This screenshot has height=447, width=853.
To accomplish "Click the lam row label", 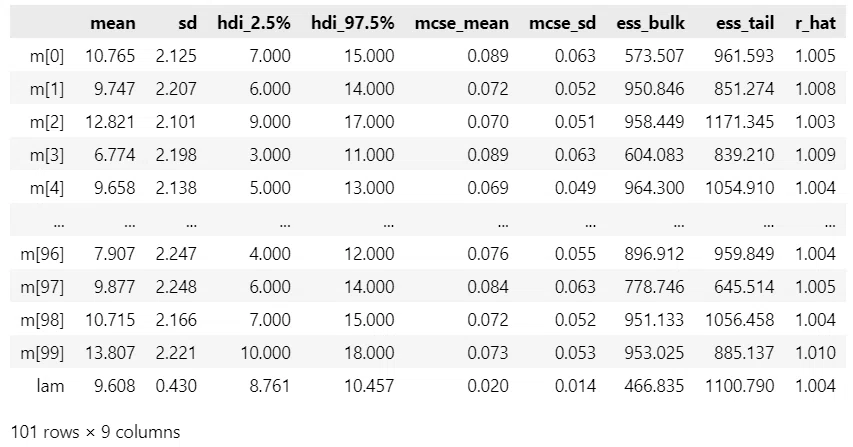I will [50, 386].
